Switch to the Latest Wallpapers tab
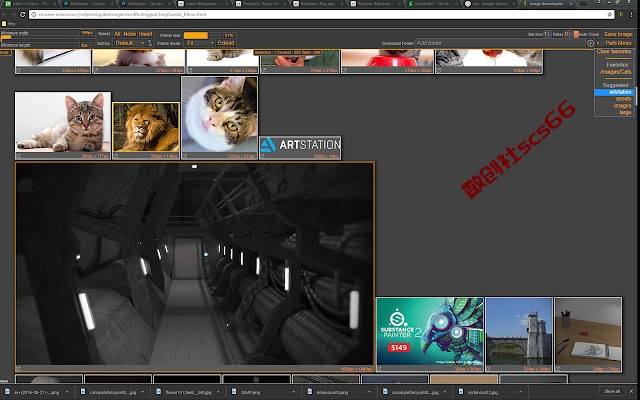The width and height of the screenshot is (640, 400). point(203,4)
